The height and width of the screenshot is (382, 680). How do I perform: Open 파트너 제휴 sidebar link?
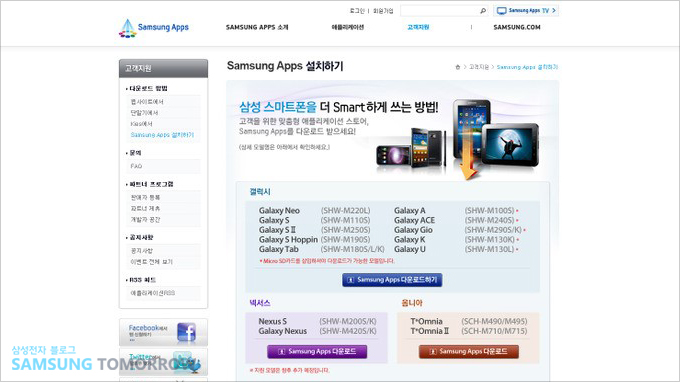[x=145, y=209]
